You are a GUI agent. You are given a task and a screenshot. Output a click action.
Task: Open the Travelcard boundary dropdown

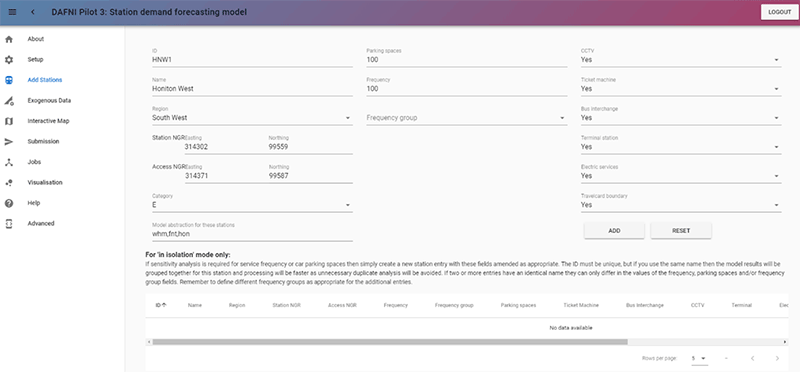681,203
